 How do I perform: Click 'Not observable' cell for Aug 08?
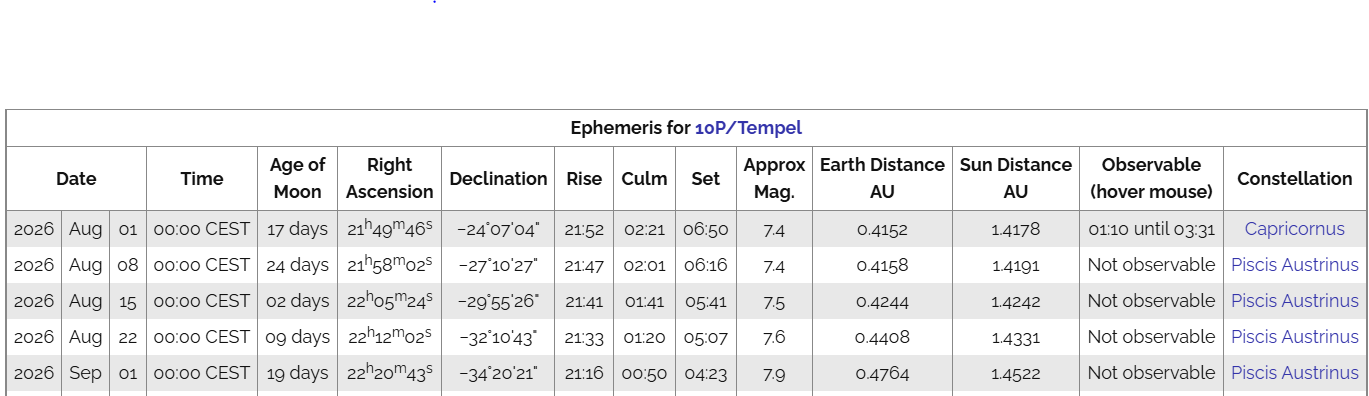1151,265
